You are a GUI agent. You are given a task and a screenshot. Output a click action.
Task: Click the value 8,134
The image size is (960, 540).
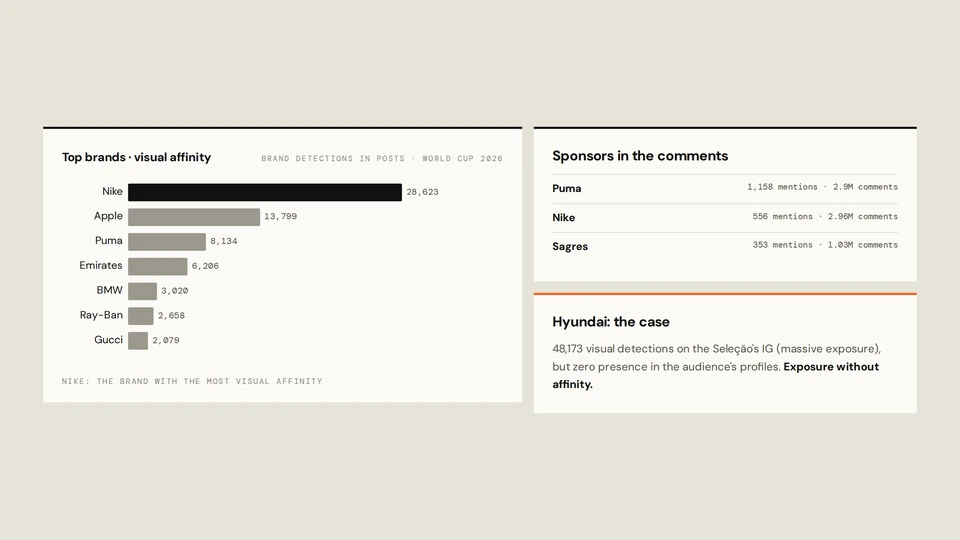click(223, 241)
